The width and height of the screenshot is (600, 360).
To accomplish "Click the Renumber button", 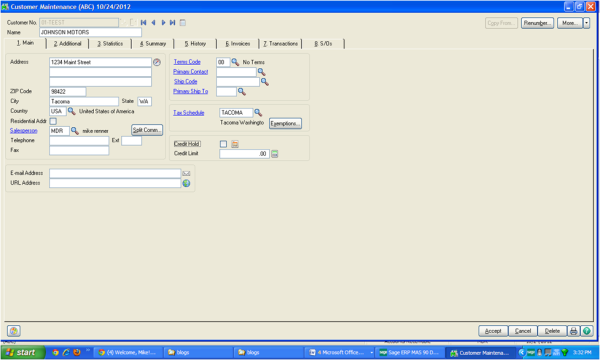I will tap(537, 23).
